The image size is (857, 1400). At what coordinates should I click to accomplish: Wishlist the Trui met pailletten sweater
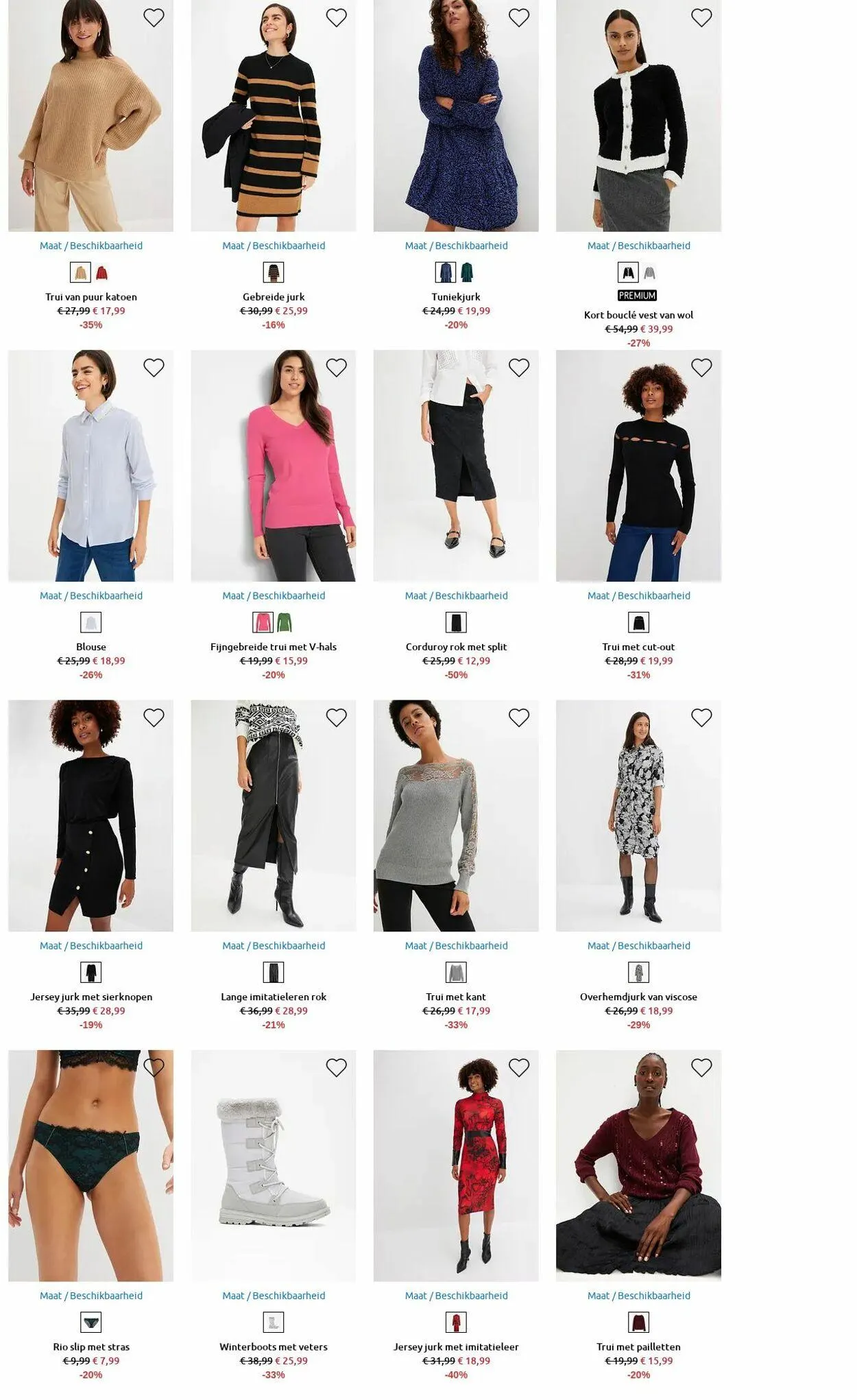click(x=701, y=1067)
